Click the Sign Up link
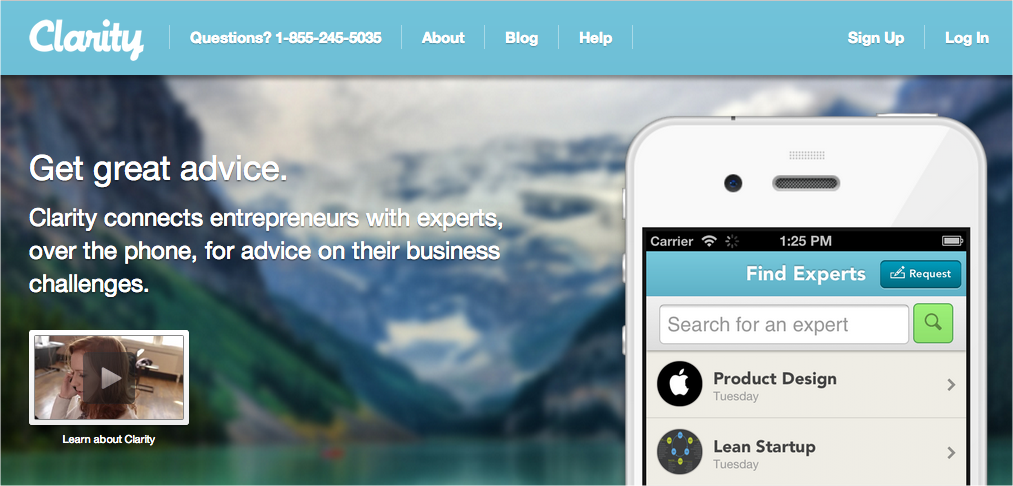Image resolution: width=1013 pixels, height=486 pixels. pos(876,37)
